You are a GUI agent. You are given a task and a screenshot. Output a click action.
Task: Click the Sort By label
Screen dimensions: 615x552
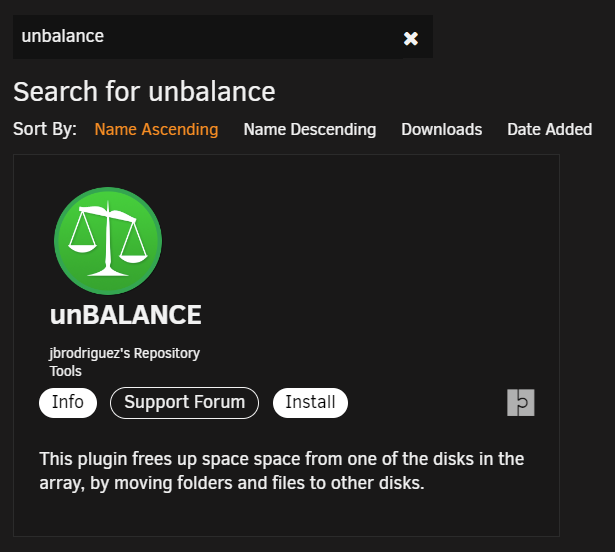pyautogui.click(x=45, y=129)
